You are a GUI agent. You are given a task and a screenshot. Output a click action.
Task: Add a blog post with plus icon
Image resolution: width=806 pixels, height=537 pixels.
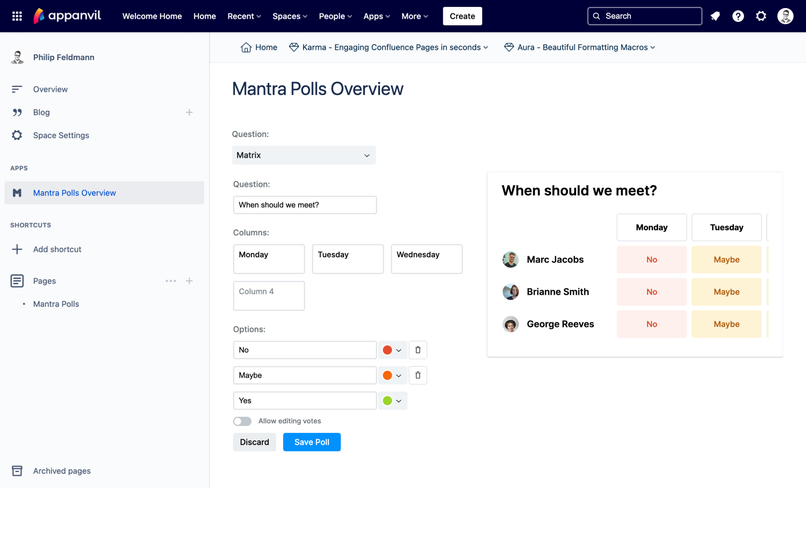pyautogui.click(x=189, y=112)
